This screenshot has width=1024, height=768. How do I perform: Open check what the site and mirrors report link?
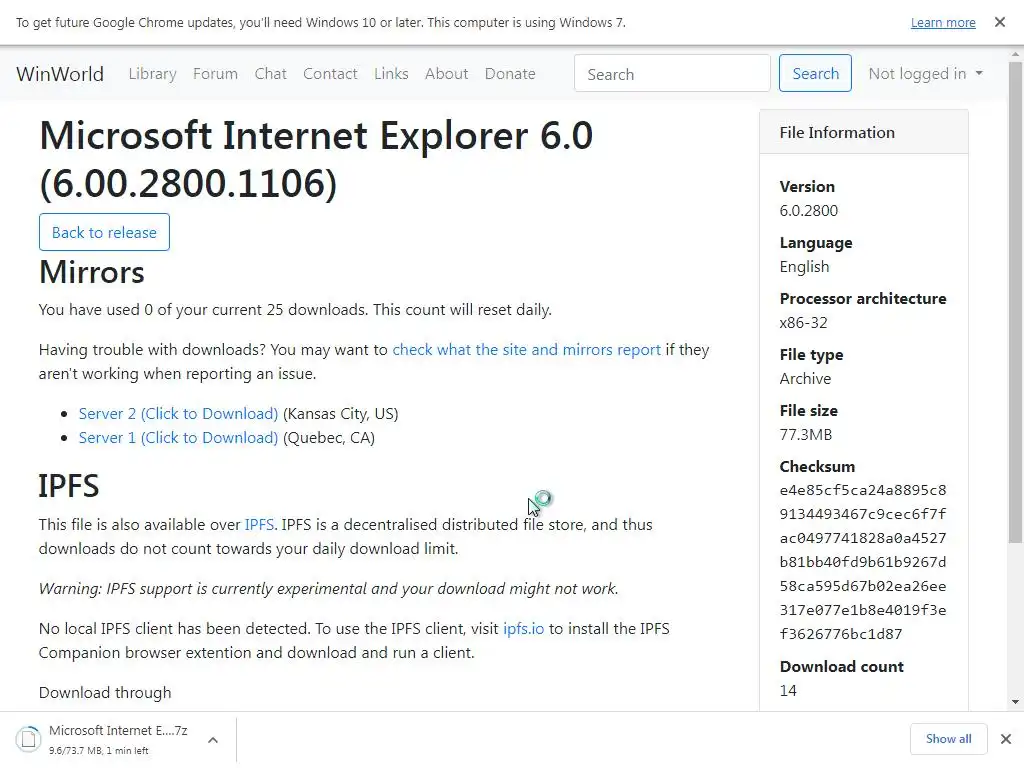click(526, 349)
